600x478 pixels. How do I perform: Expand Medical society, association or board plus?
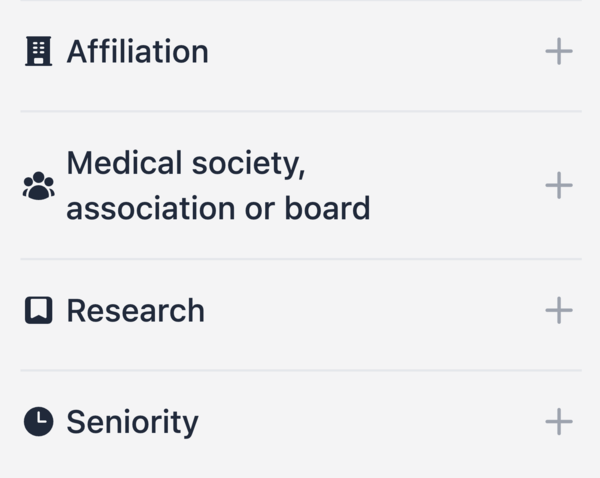point(559,186)
